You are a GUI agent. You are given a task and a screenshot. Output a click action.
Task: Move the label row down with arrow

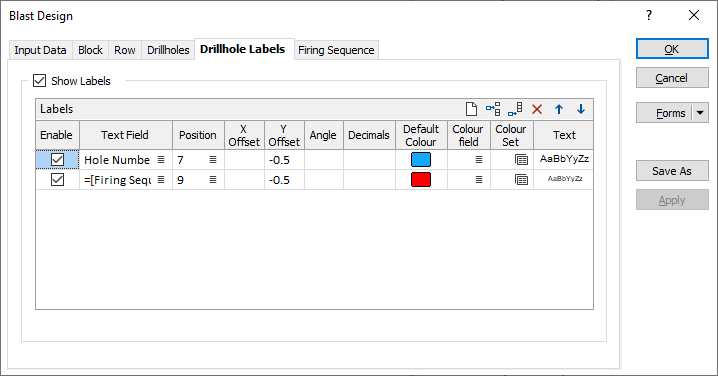(581, 109)
